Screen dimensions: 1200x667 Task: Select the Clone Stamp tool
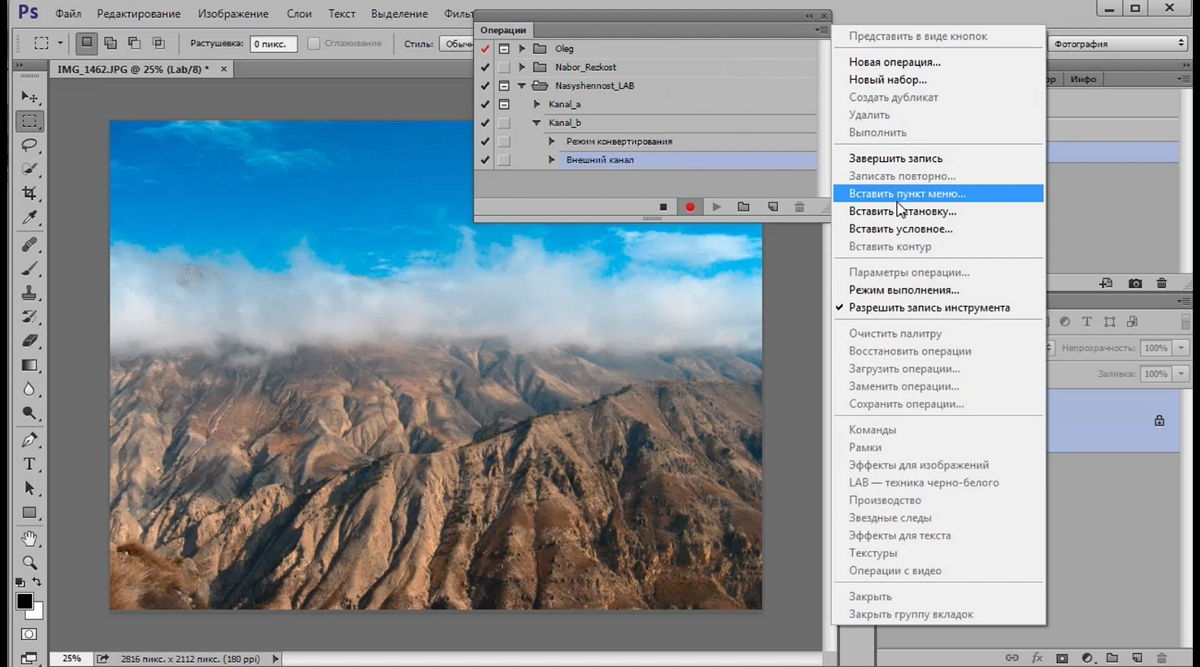(30, 293)
